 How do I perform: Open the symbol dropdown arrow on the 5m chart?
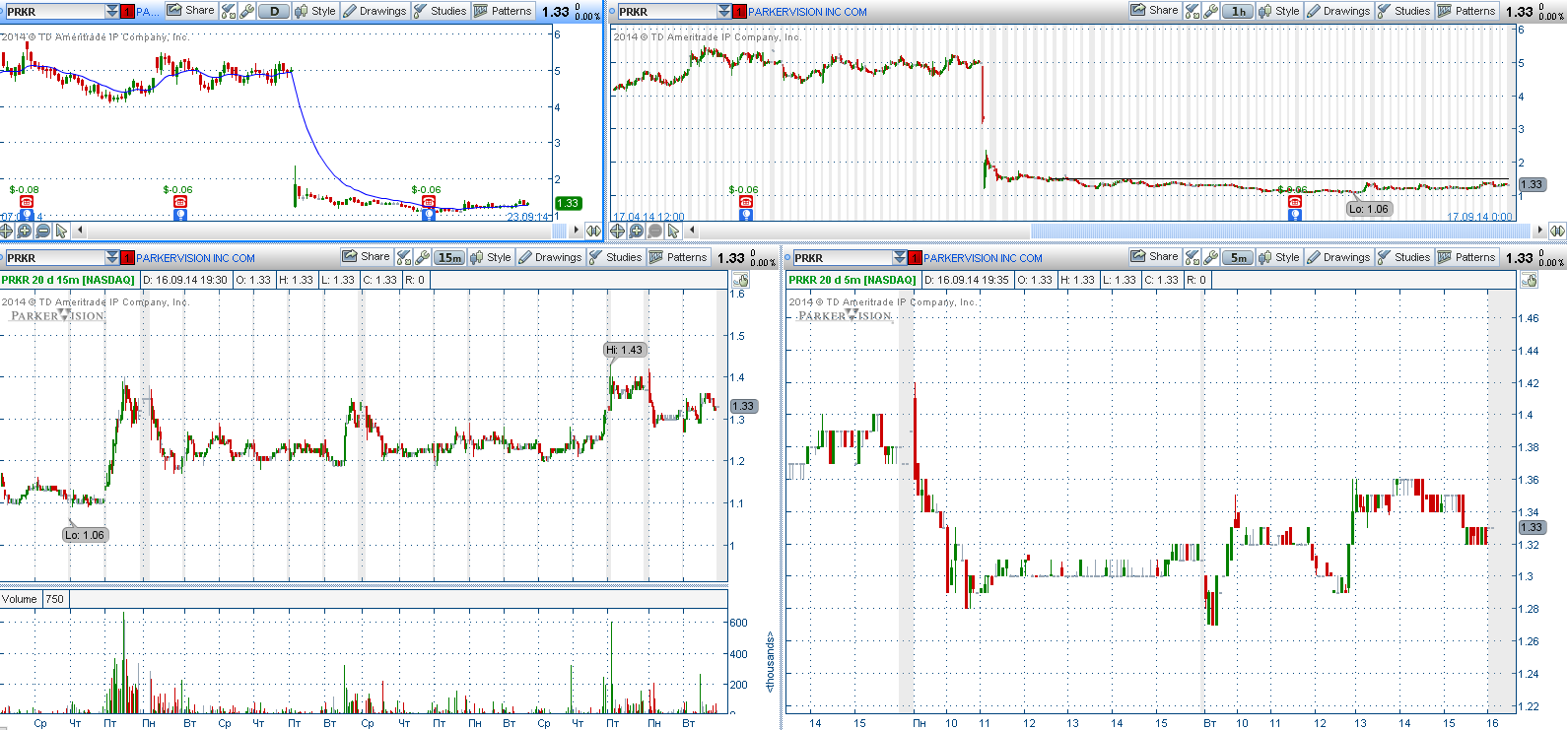click(x=899, y=258)
